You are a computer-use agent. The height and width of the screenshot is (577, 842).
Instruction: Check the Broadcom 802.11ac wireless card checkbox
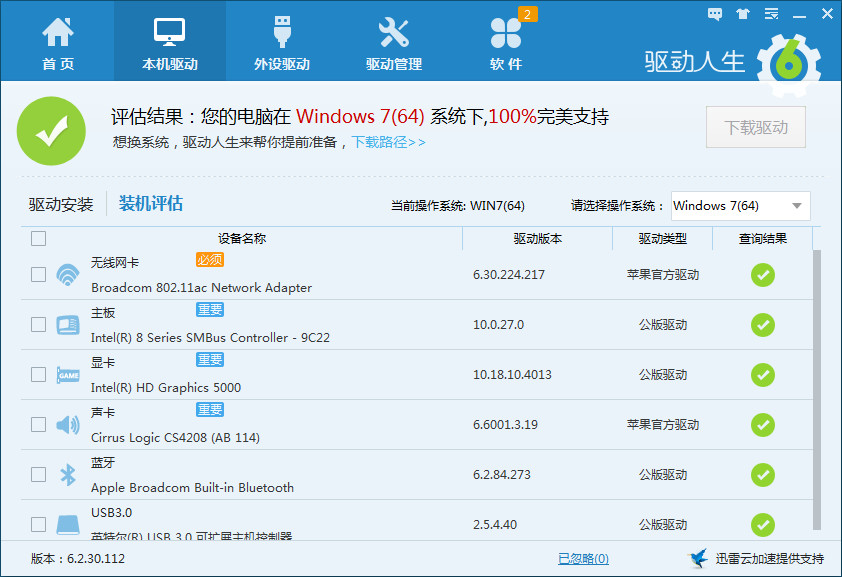37,274
